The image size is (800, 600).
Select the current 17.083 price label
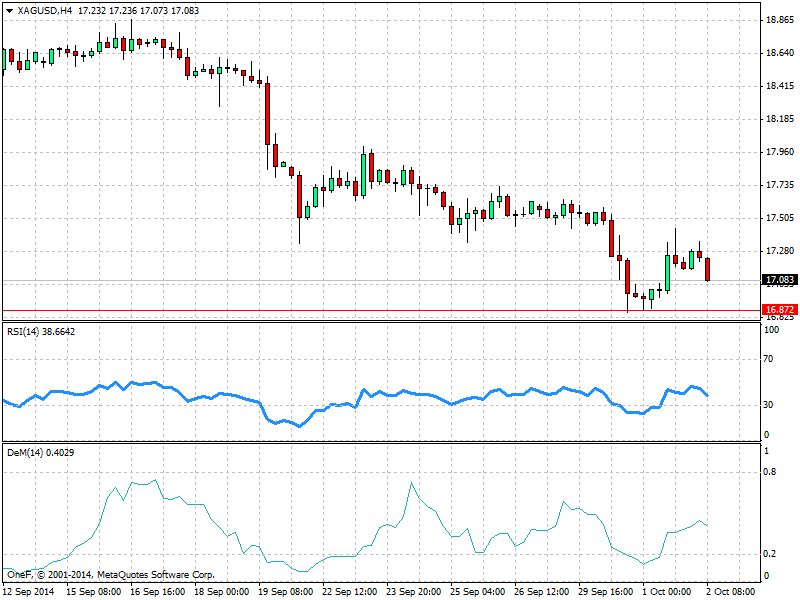click(x=780, y=280)
